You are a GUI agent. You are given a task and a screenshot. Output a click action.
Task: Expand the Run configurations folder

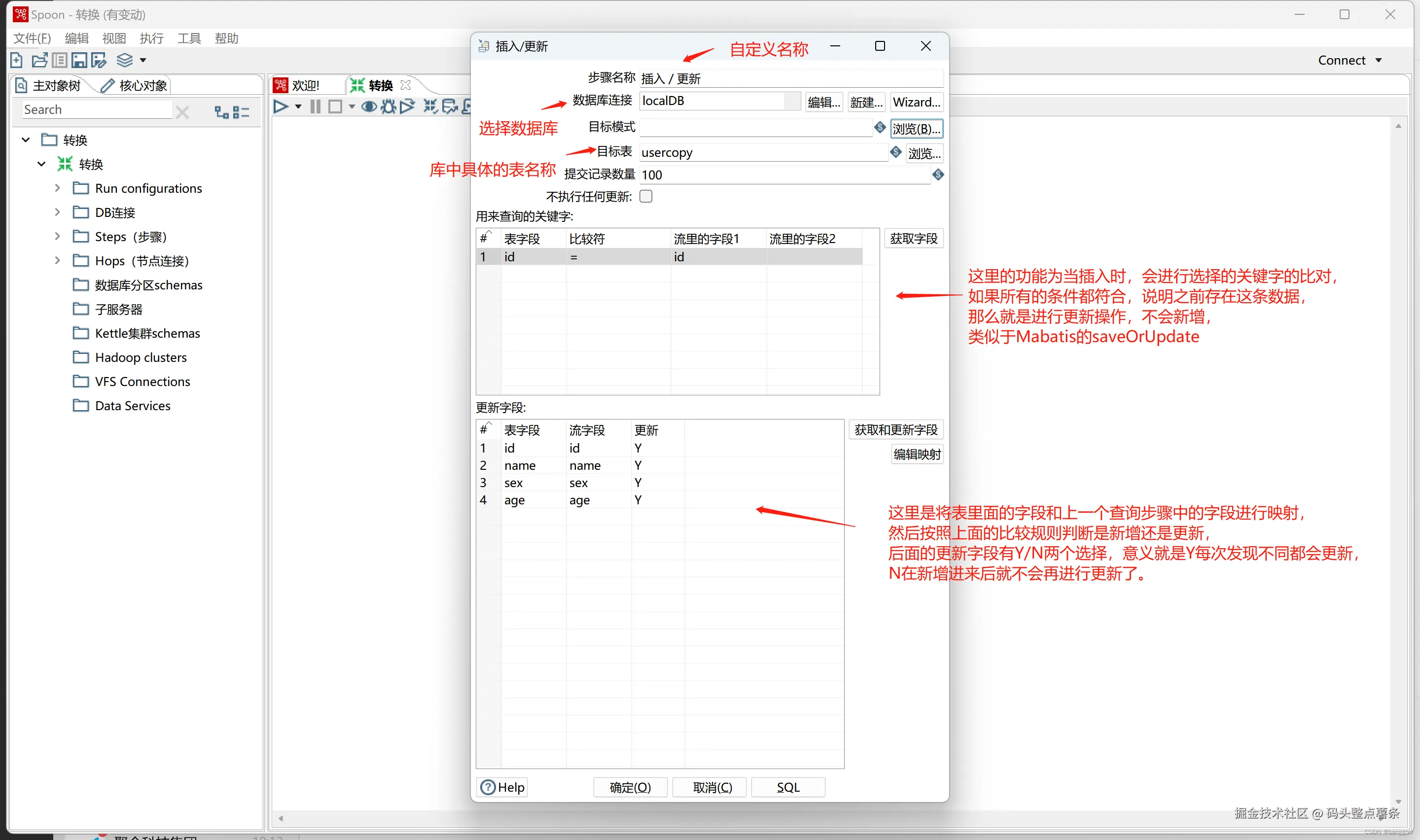[x=57, y=188]
